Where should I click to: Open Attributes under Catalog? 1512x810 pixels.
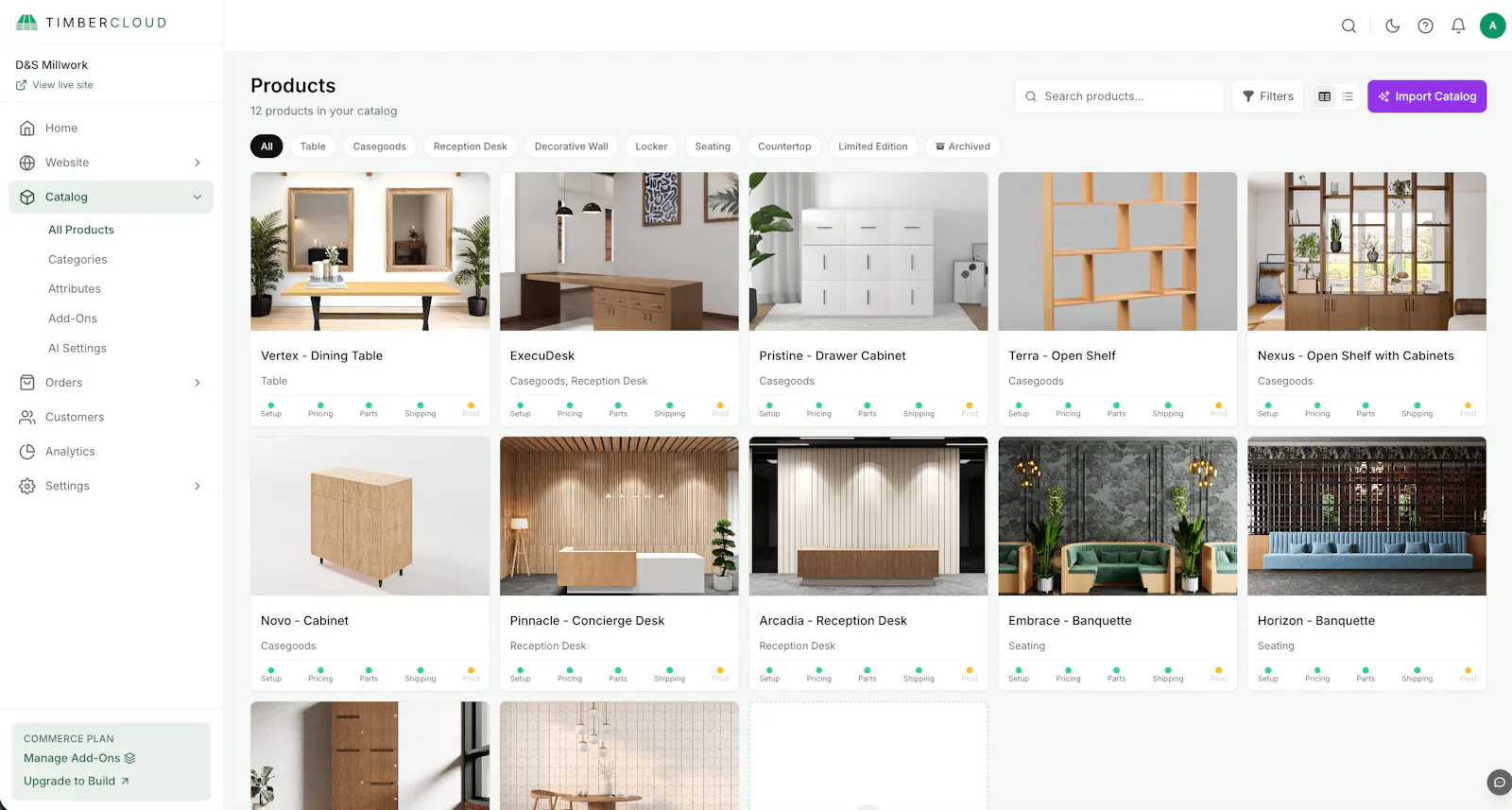[x=75, y=289]
